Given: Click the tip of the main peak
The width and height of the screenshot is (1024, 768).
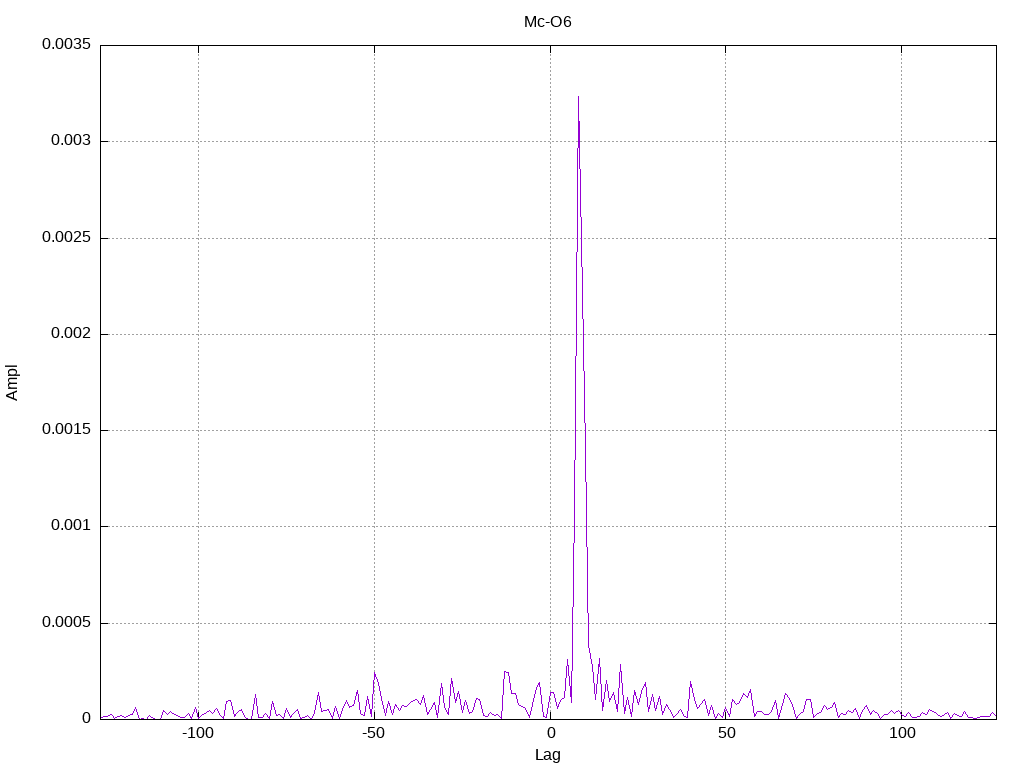Looking at the screenshot, I should [579, 97].
